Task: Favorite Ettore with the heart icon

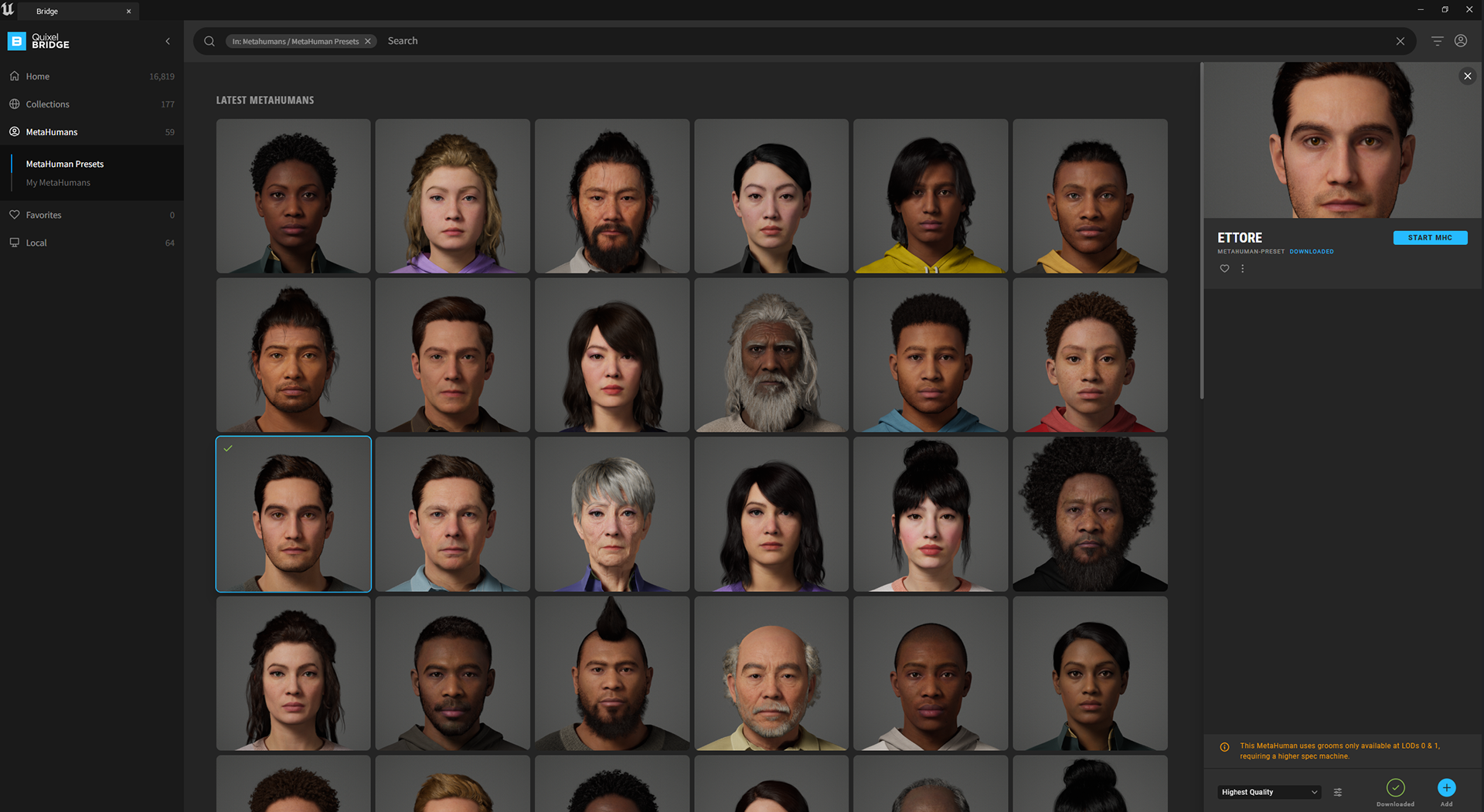Action: click(1224, 269)
